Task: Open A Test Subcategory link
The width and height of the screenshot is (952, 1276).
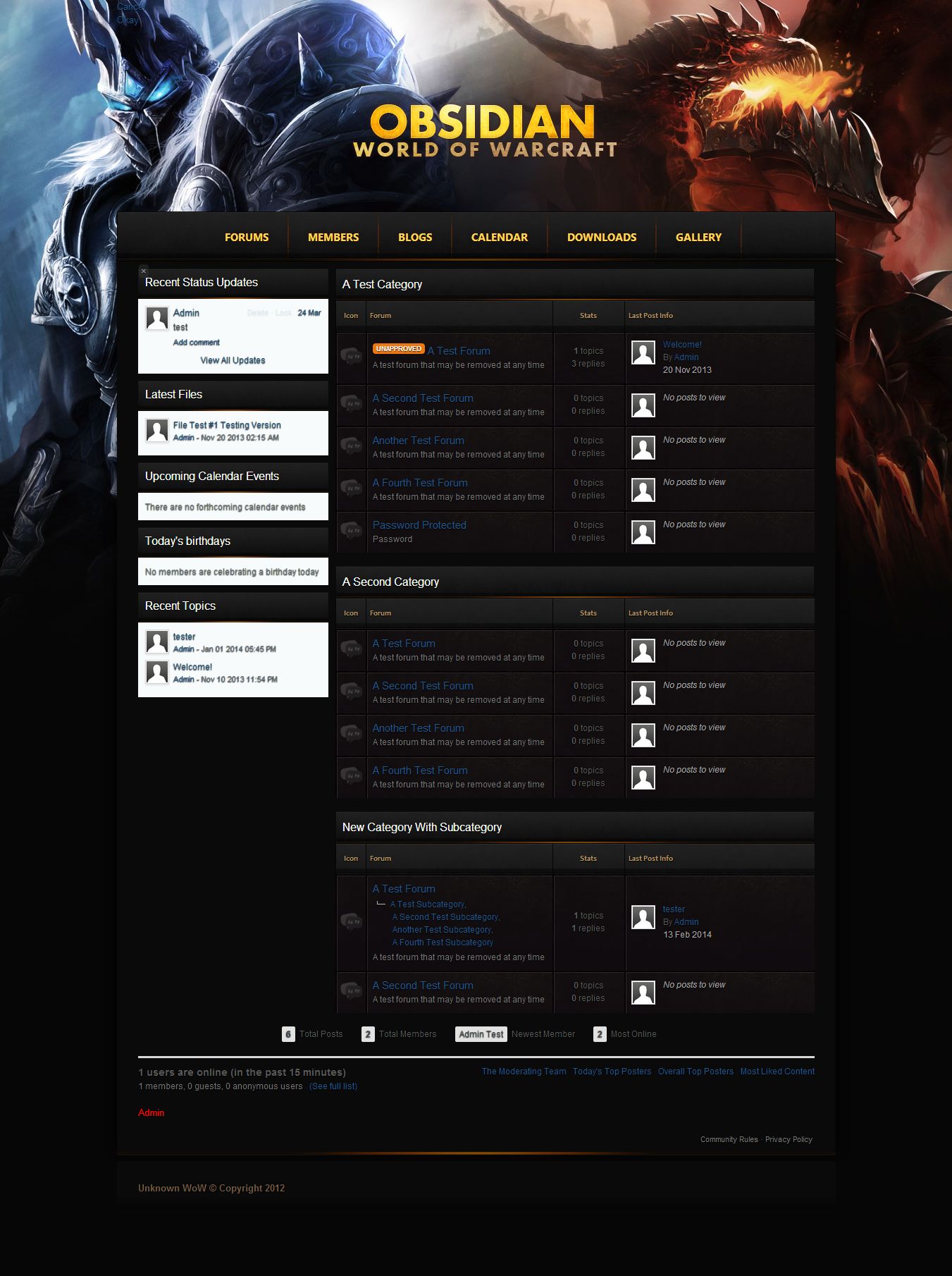Action: pos(428,904)
